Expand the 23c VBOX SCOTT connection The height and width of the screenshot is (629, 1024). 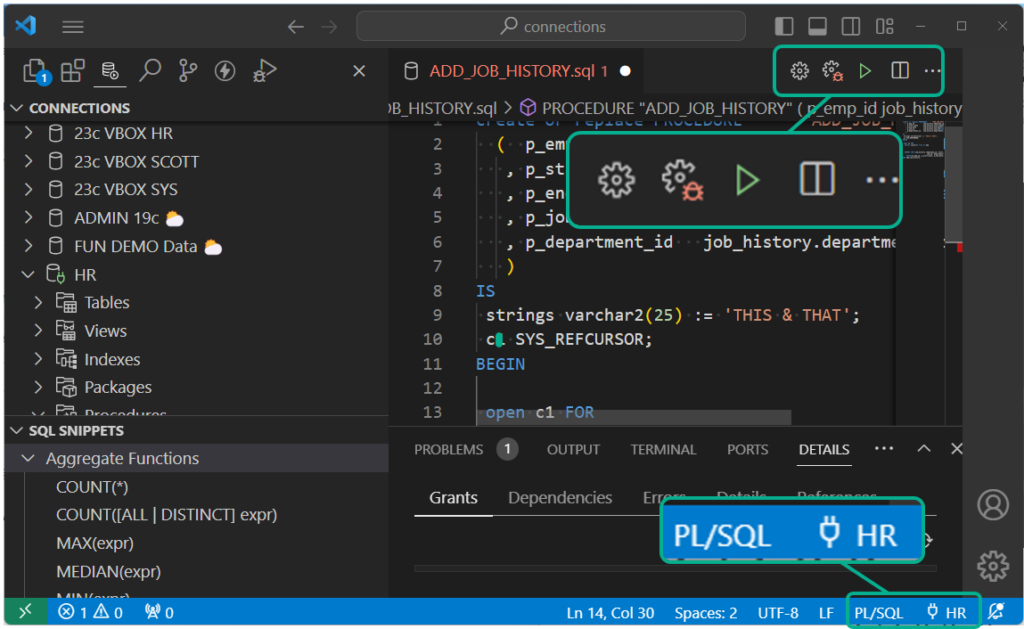[x=29, y=161]
